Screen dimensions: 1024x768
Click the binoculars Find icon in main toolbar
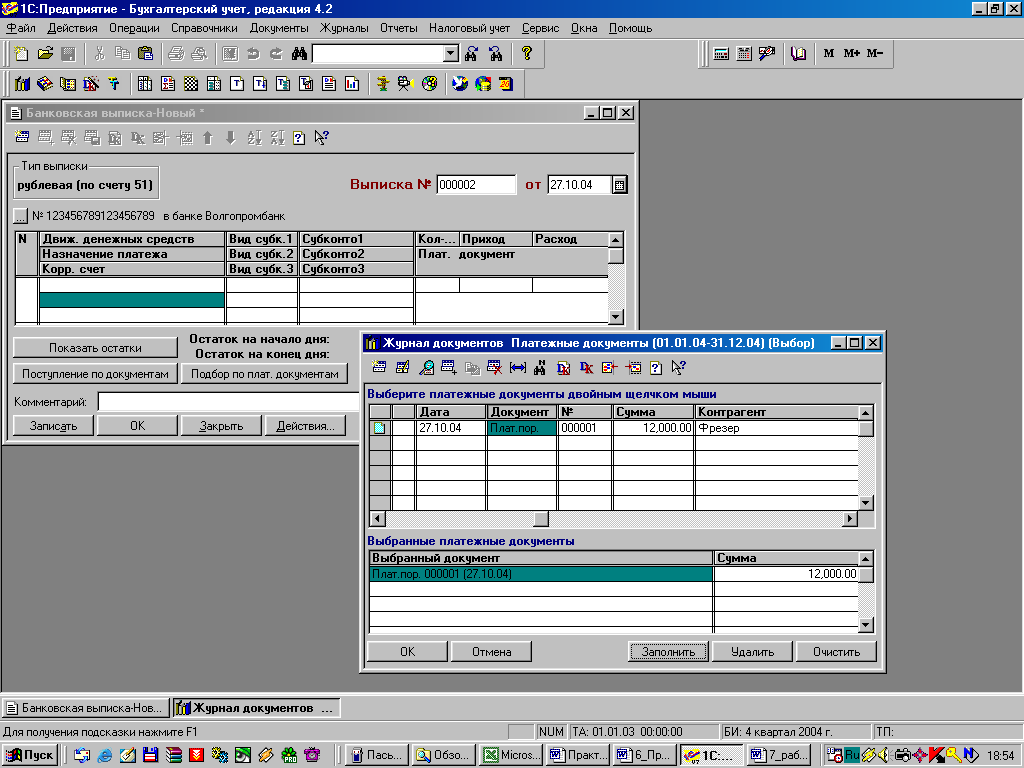pyautogui.click(x=299, y=54)
